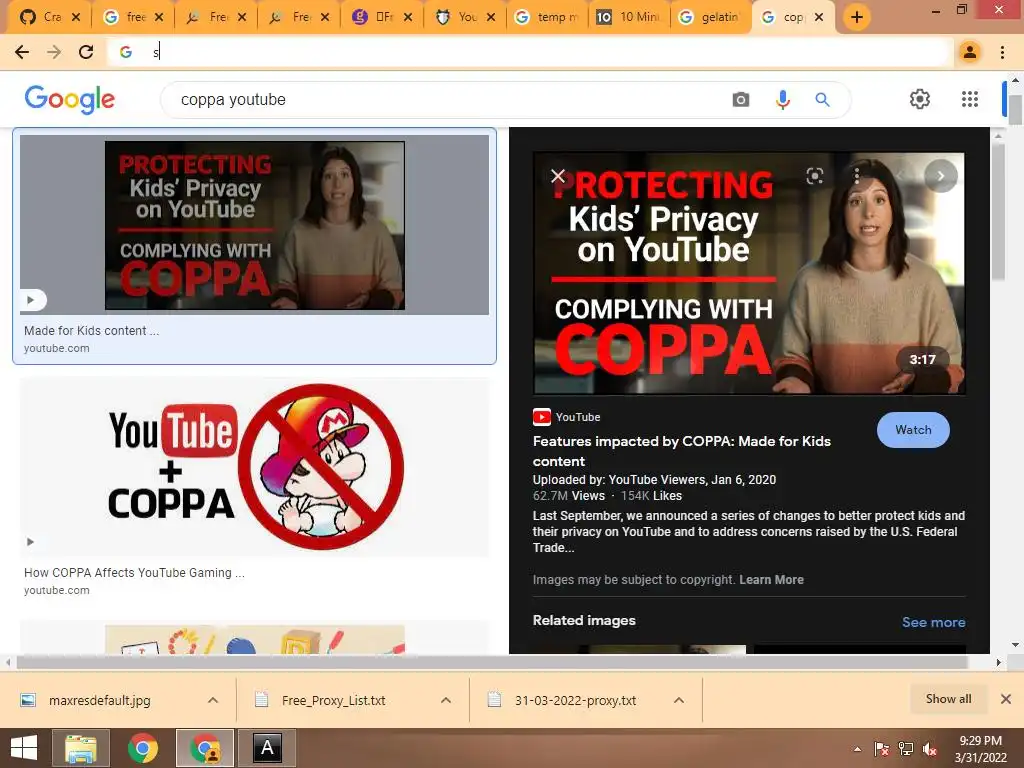
Task: Click the horizontal scrollbar at page bottom
Action: point(492,662)
